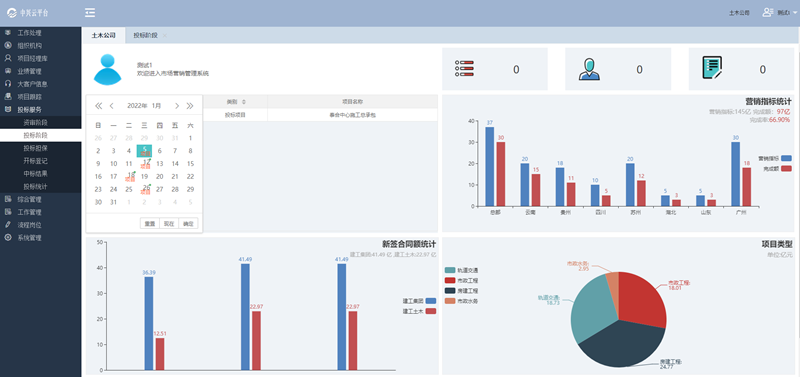800x377 pixels.
Task: Click the person avatar statistics card icon
Action: [589, 69]
